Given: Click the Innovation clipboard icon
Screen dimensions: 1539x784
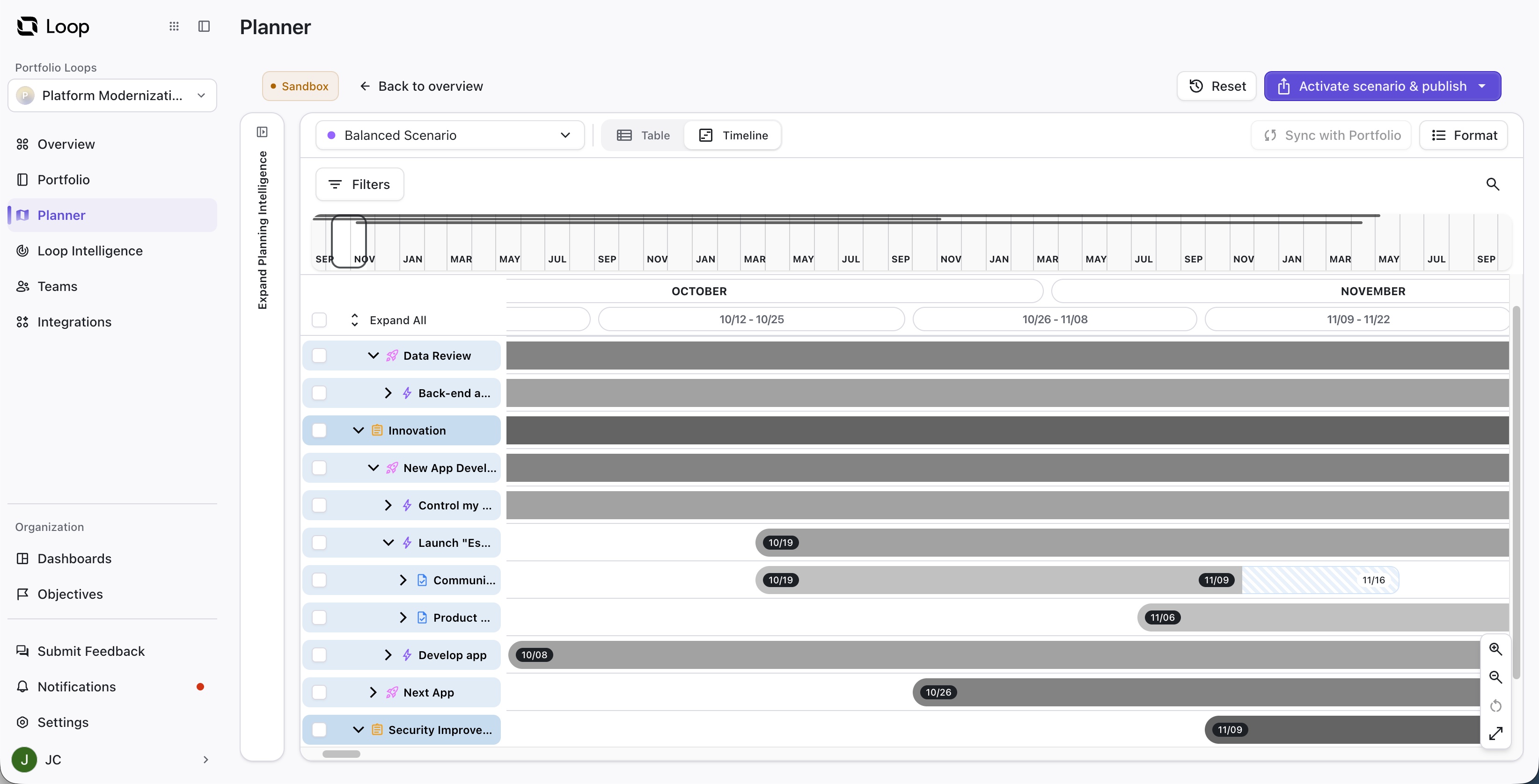Looking at the screenshot, I should 377,430.
